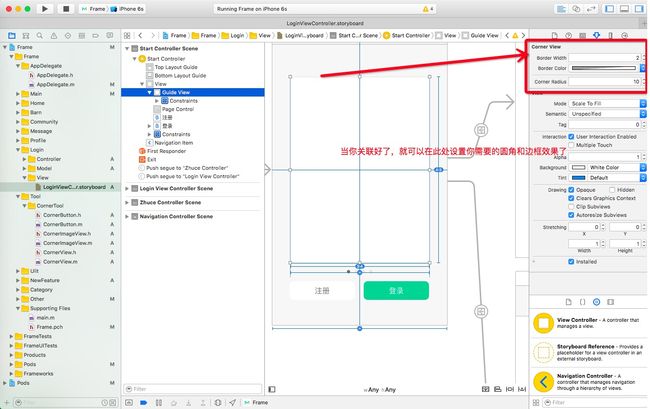
Task: Open the wAny hAny size class control
Action: [380, 390]
